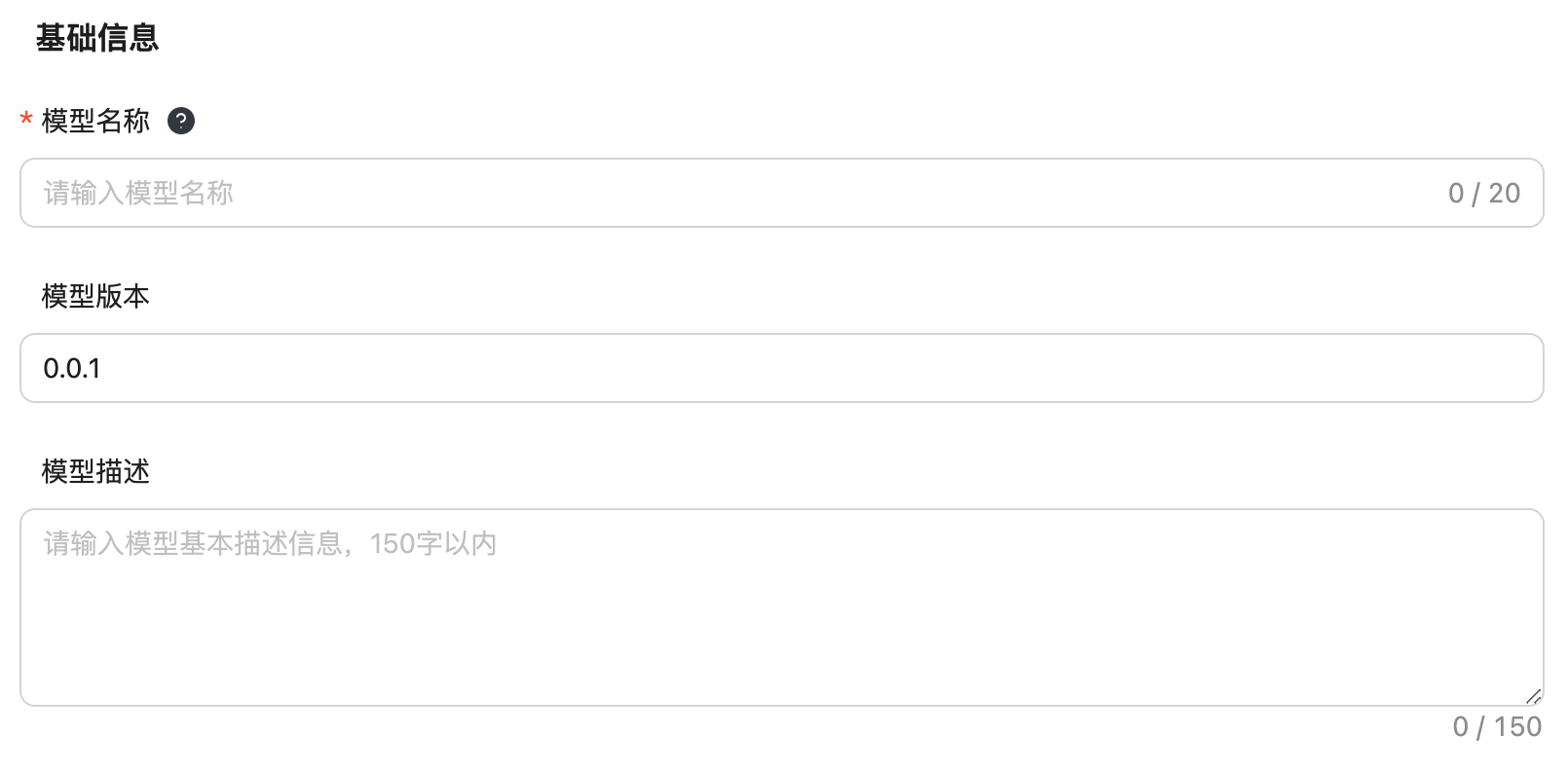Click into the 模型版本 field
Viewport: 1568px width, 771px height.
pyautogui.click(x=779, y=368)
